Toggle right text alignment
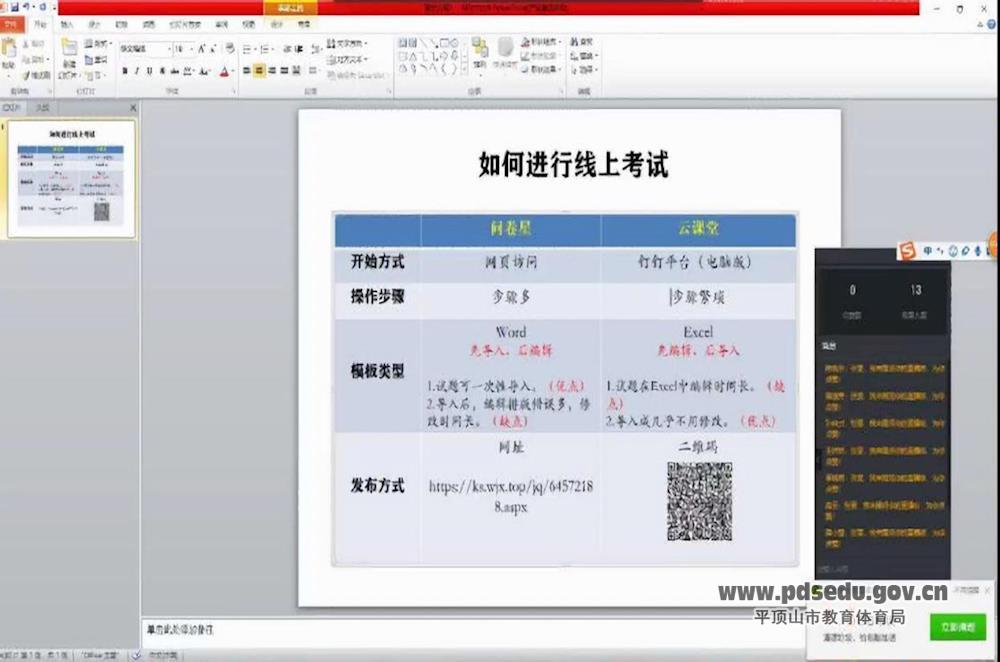The height and width of the screenshot is (662, 1000). tap(271, 71)
